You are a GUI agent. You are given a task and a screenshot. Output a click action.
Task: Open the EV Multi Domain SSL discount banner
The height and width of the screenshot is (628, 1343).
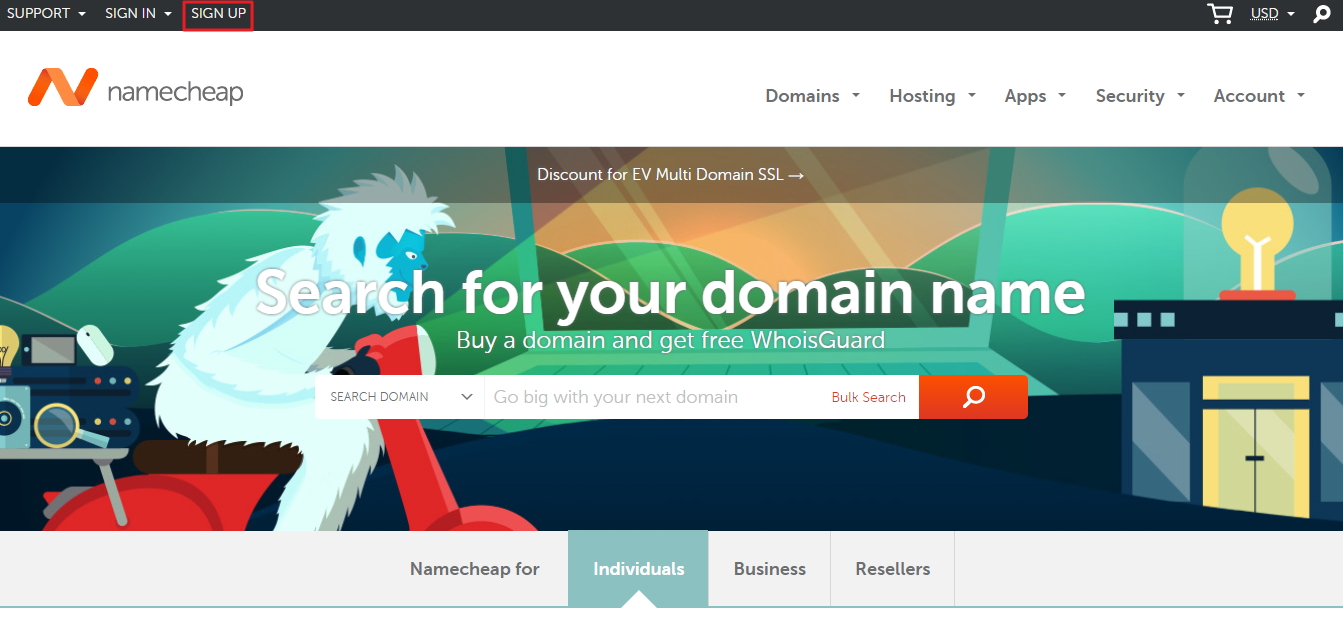(x=671, y=174)
